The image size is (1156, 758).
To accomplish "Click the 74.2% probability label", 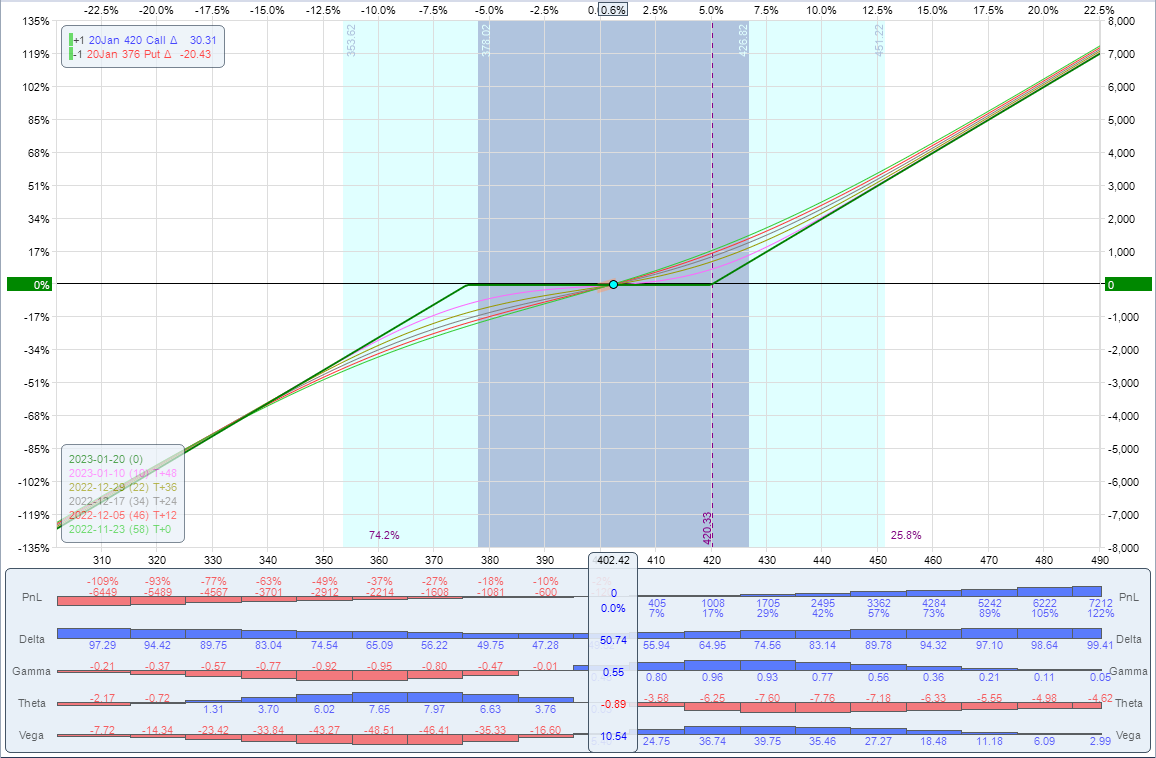I will coord(384,535).
